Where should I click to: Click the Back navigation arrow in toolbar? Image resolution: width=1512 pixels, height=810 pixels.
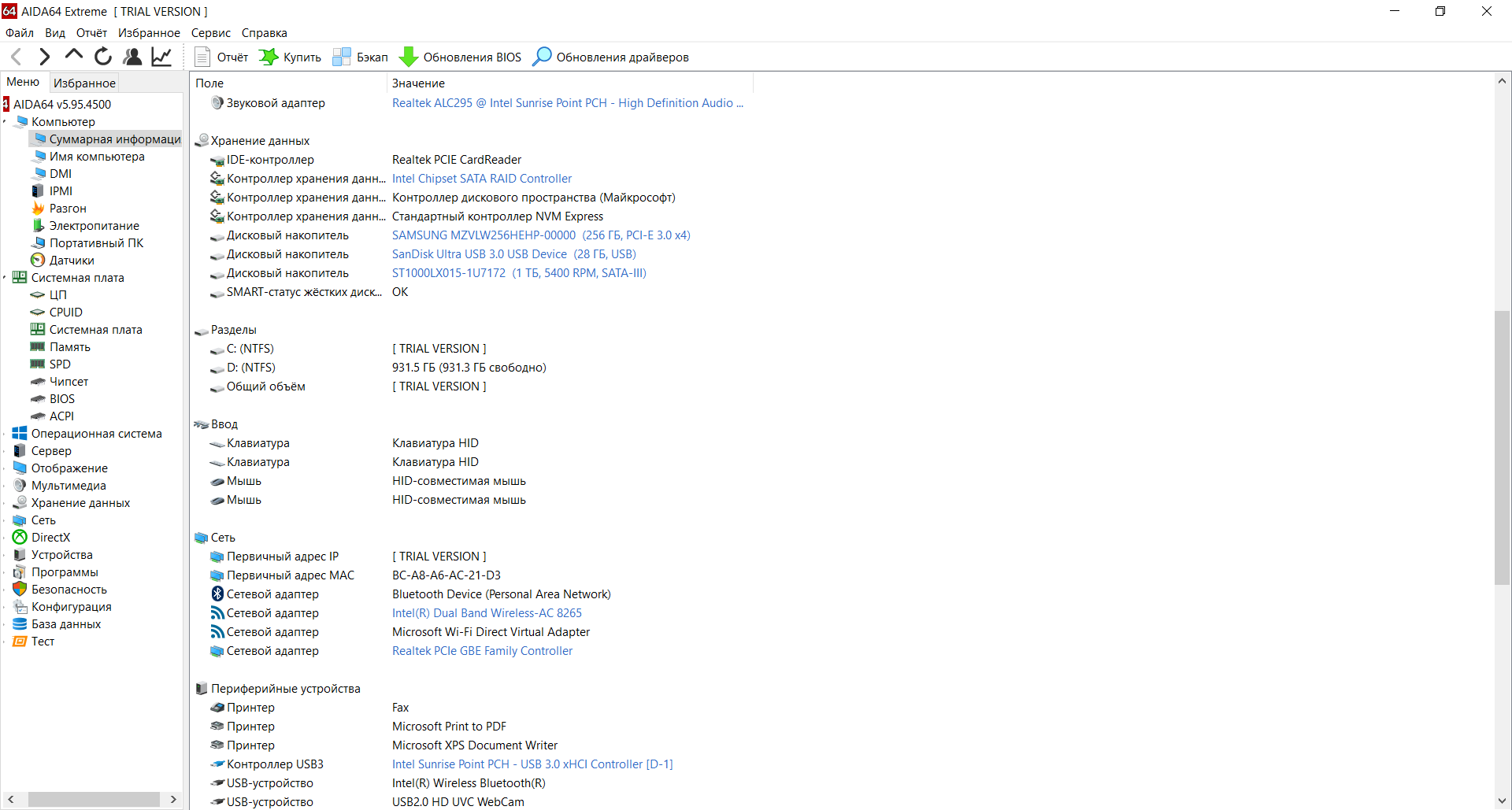[x=16, y=57]
